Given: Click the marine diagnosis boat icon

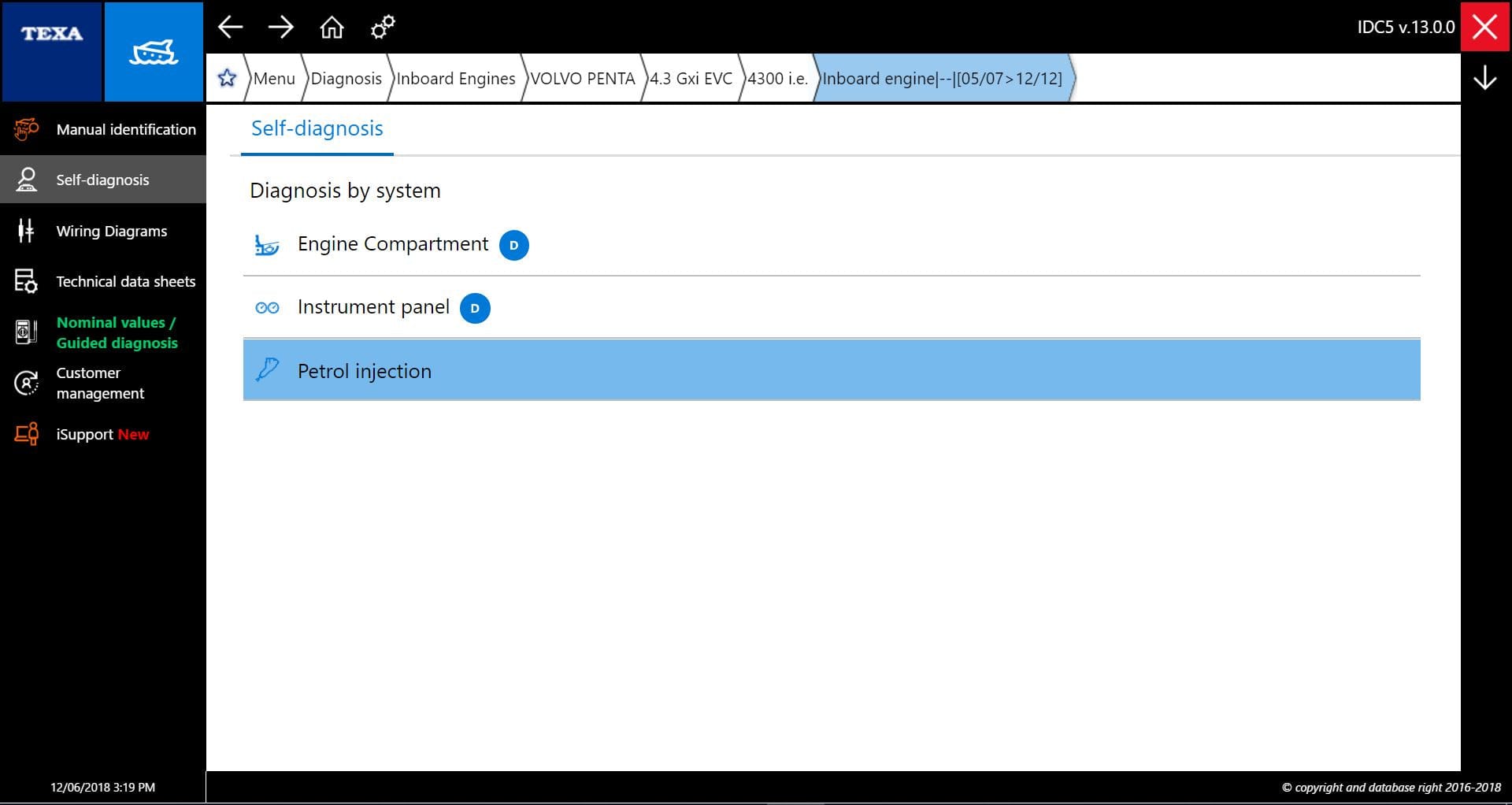Looking at the screenshot, I should 153,50.
